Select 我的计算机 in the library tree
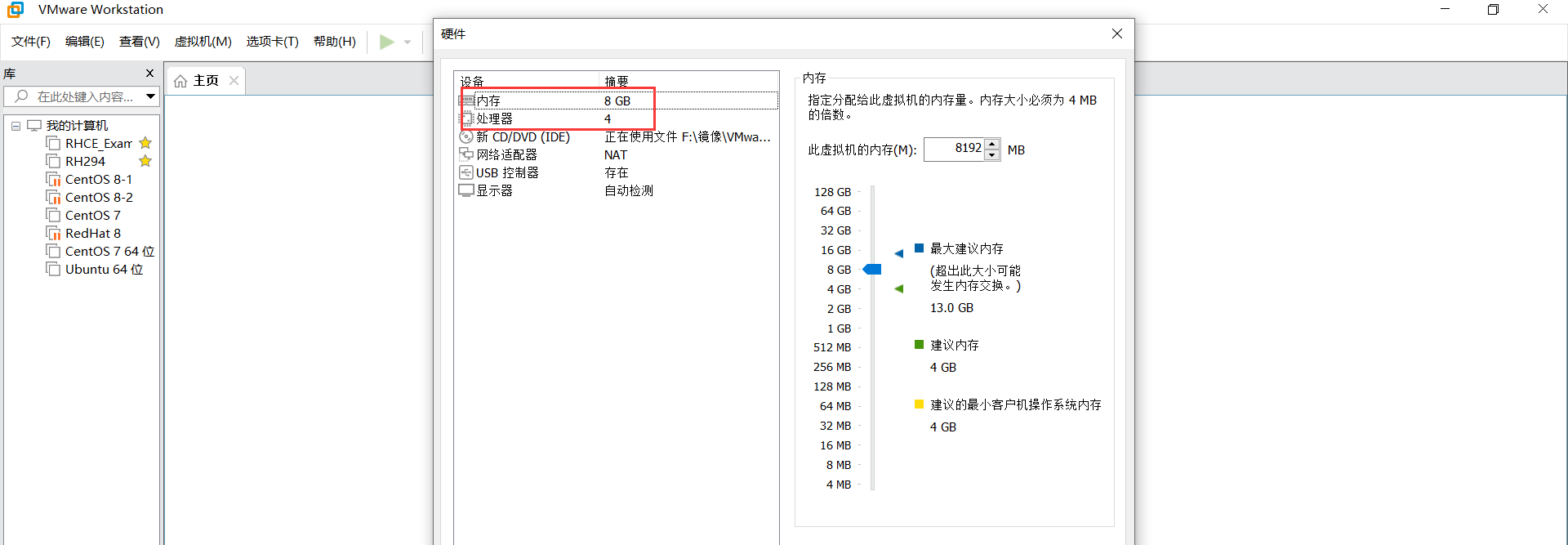 77,126
